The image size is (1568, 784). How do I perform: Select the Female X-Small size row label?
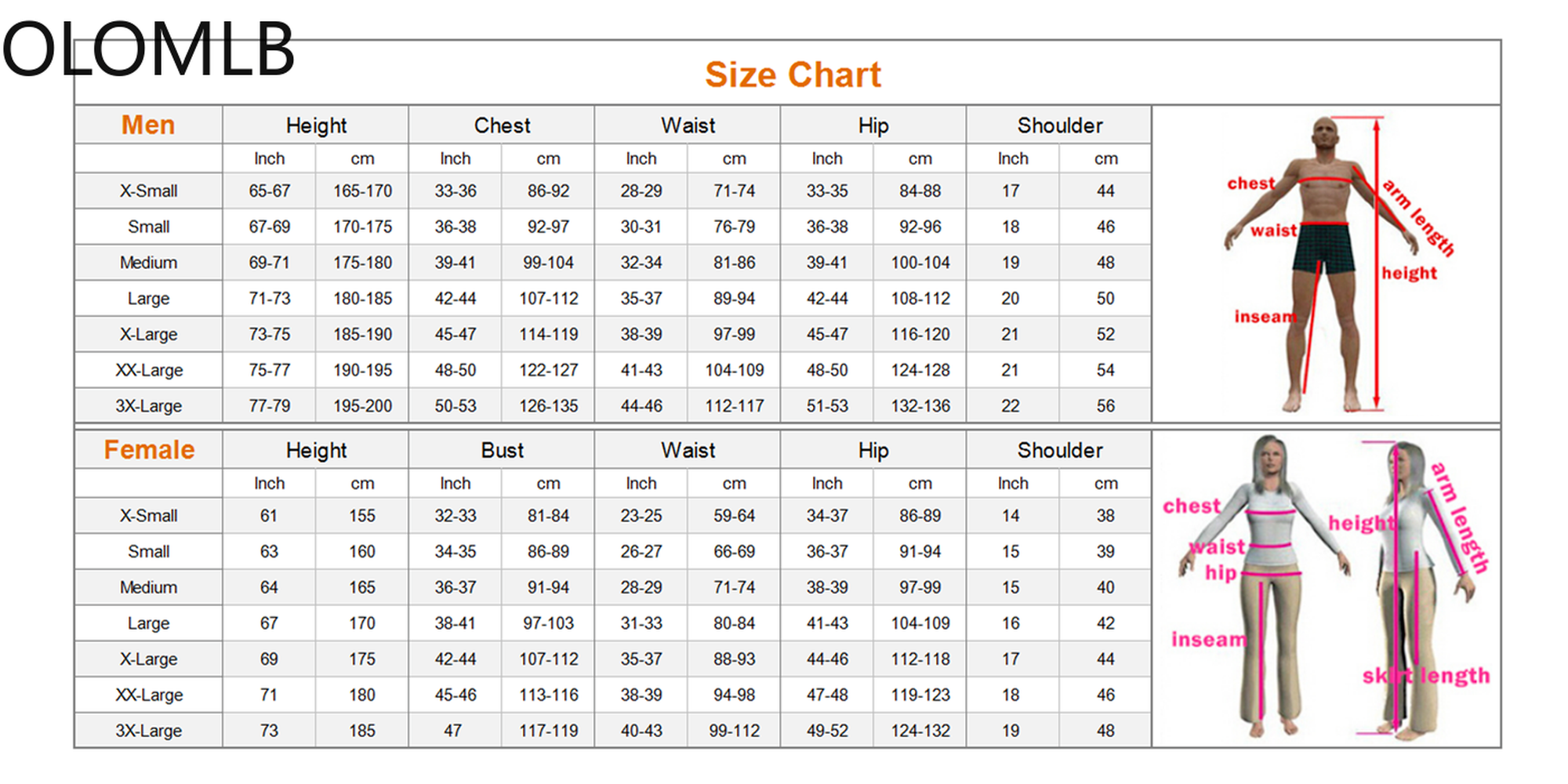pos(148,516)
